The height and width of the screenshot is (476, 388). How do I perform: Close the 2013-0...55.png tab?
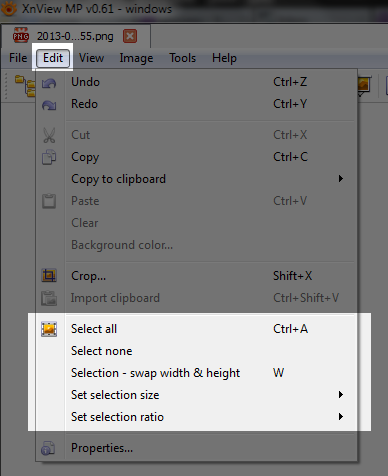[x=130, y=36]
